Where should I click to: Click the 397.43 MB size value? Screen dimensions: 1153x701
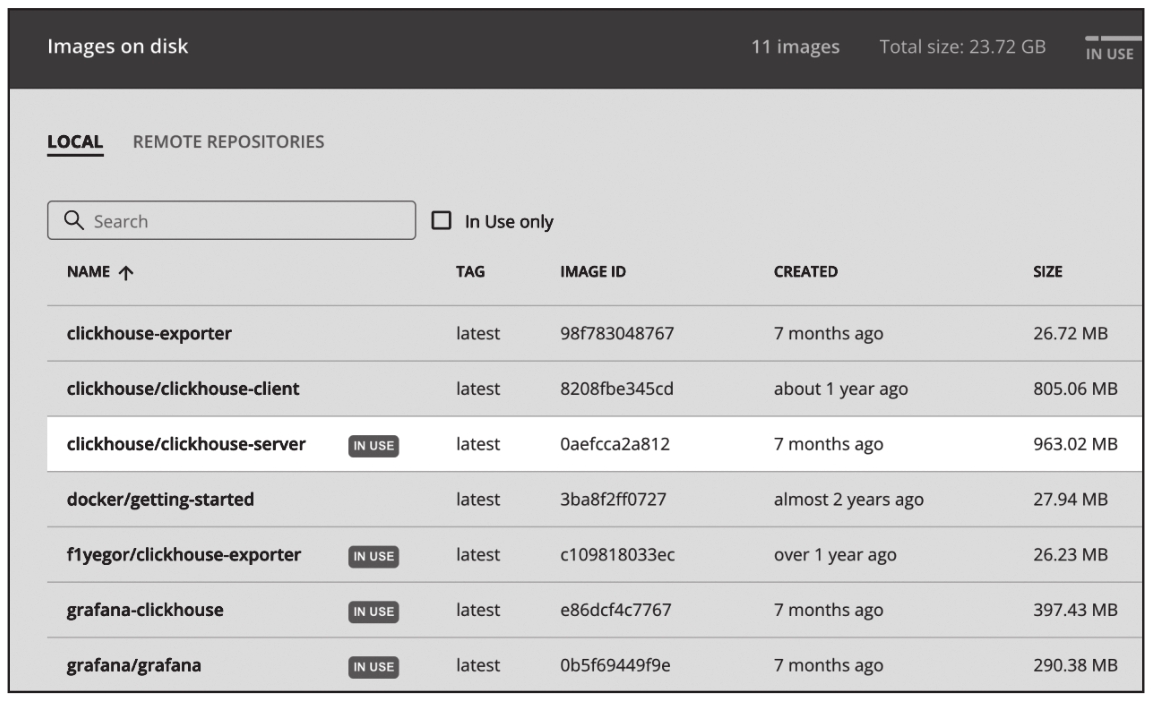1075,609
